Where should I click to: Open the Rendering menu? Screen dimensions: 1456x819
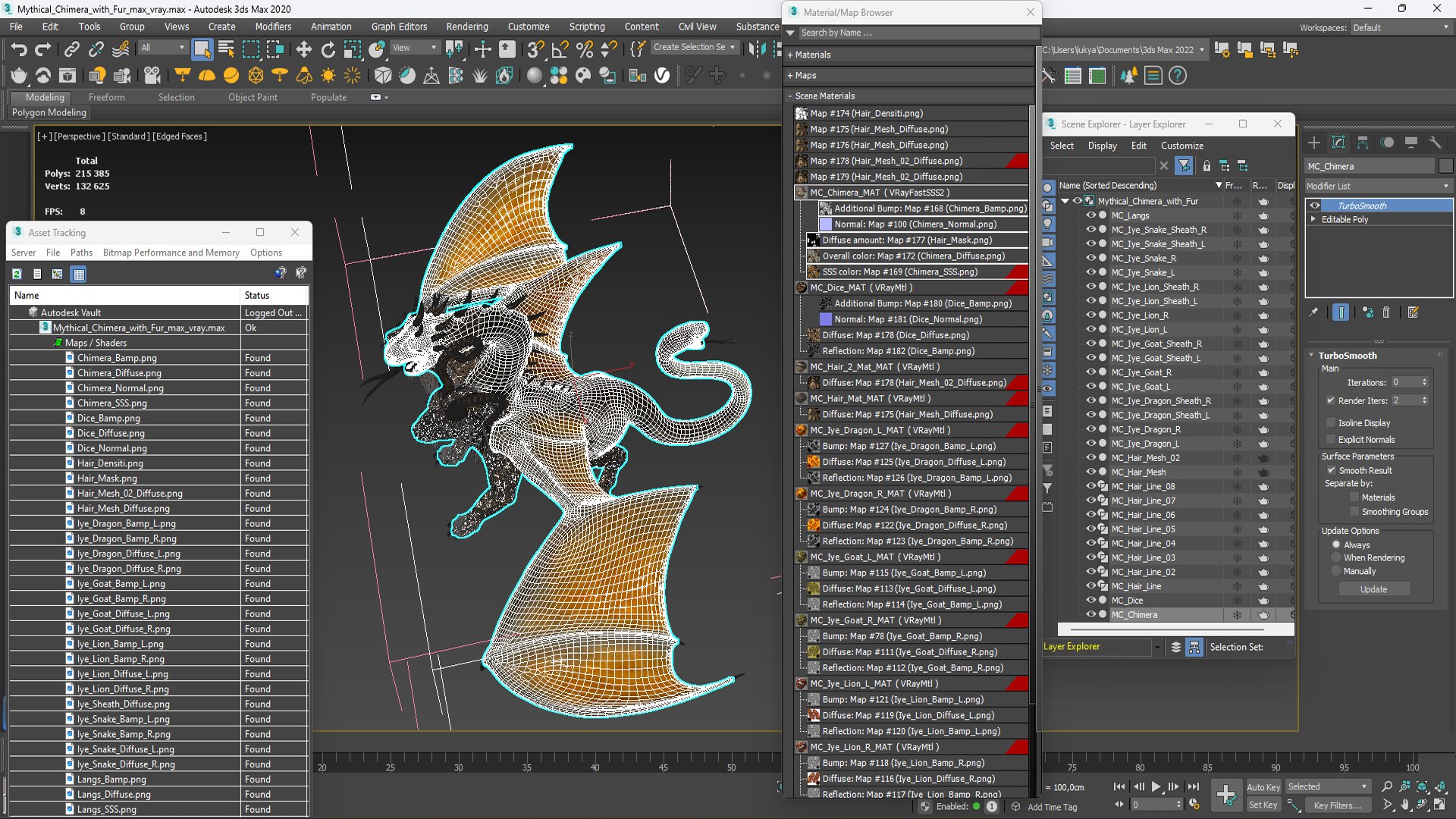pos(467,27)
